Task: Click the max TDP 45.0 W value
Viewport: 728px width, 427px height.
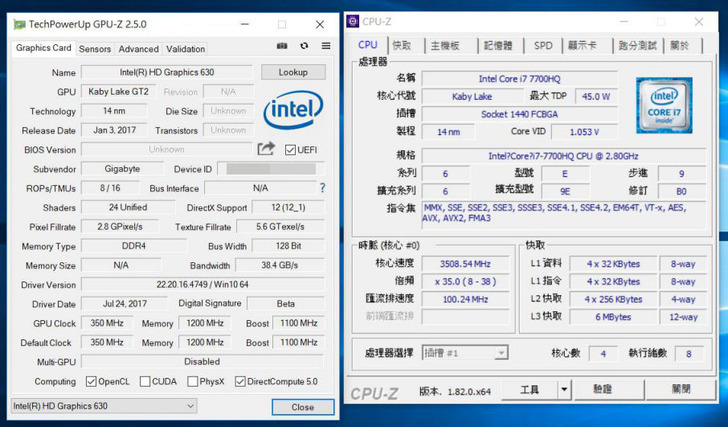Action: click(x=596, y=97)
